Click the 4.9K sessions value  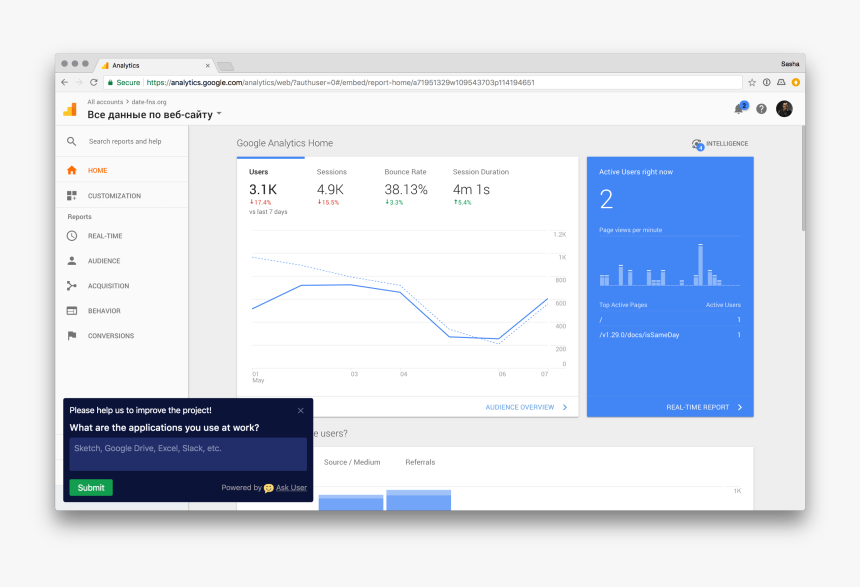coord(330,190)
